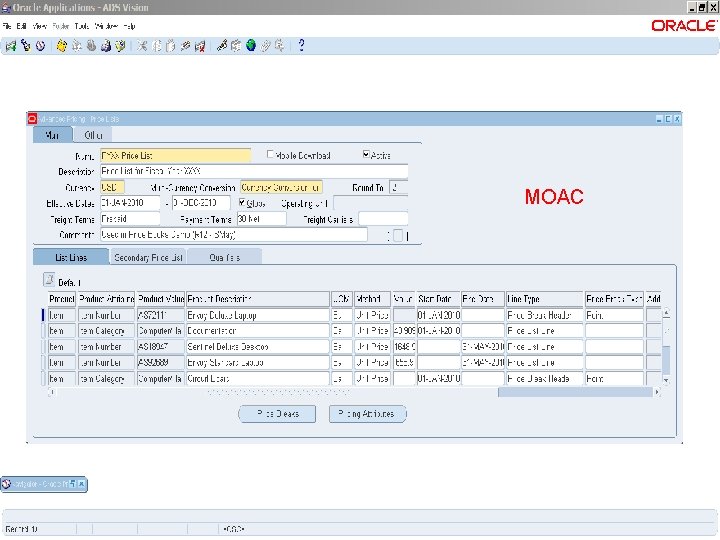This screenshot has height=540, width=720.
Task: Click the Operating Unit field
Action: pos(371,203)
